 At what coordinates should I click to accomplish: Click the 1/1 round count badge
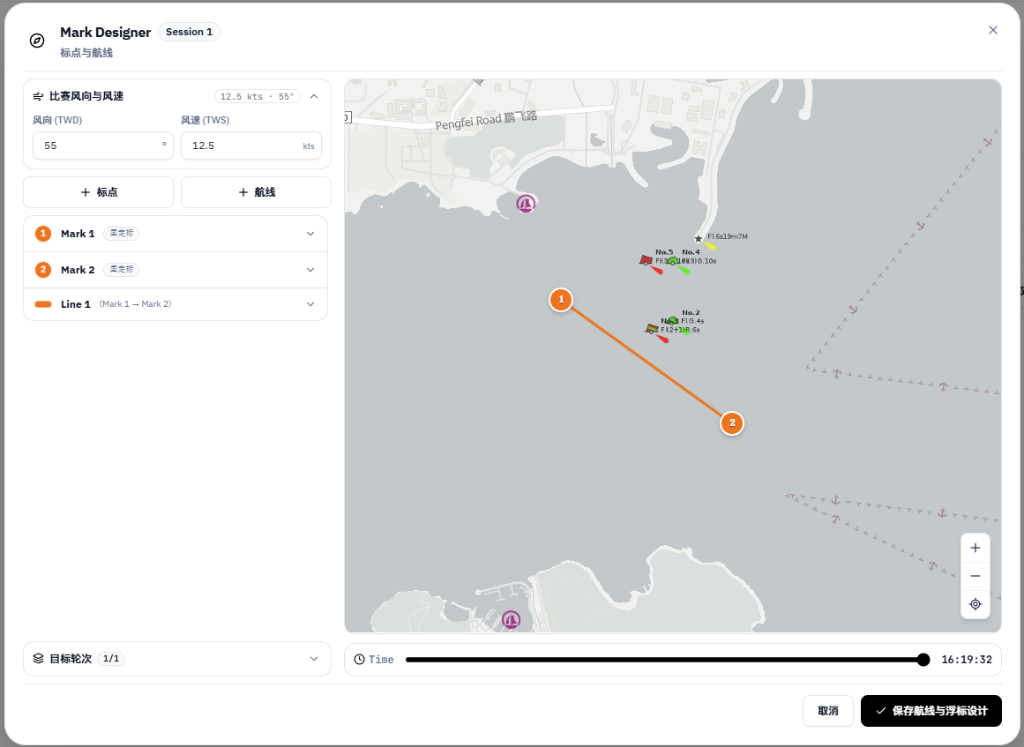coord(111,658)
